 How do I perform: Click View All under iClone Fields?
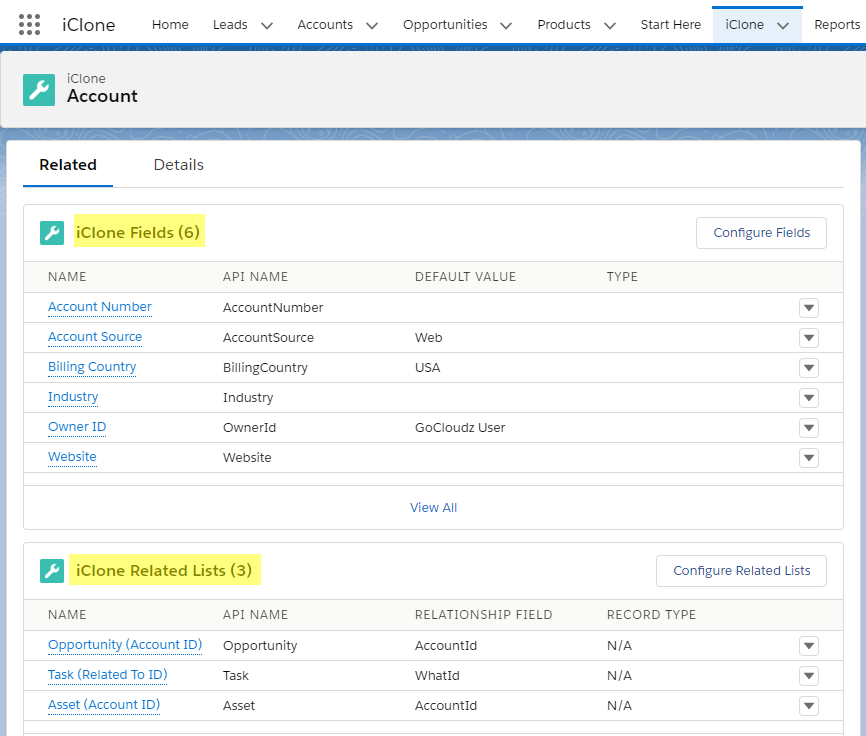434,507
